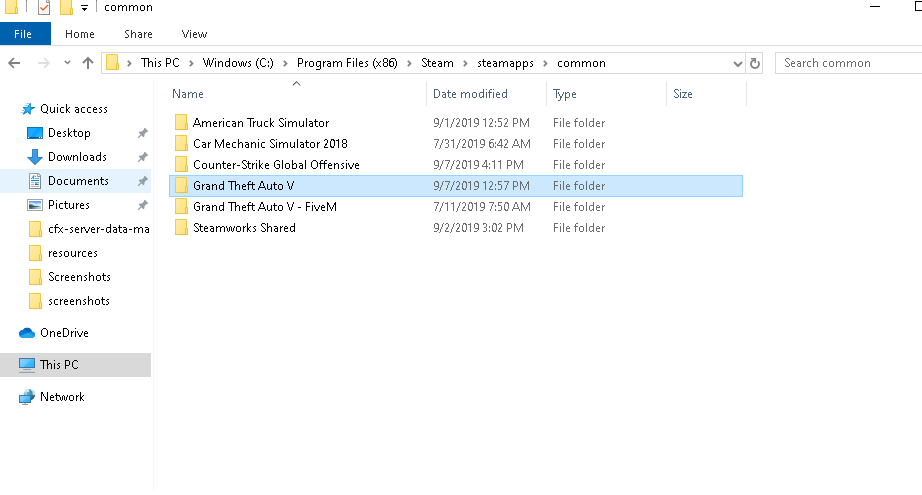Click the Back navigation arrow

[14, 63]
